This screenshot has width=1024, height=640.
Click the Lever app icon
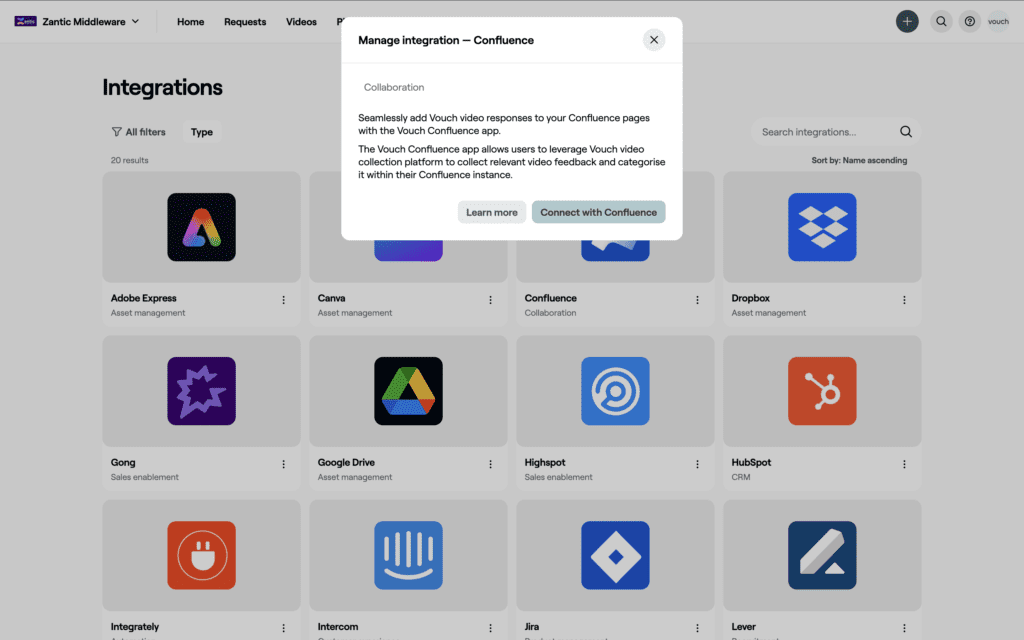tap(822, 555)
